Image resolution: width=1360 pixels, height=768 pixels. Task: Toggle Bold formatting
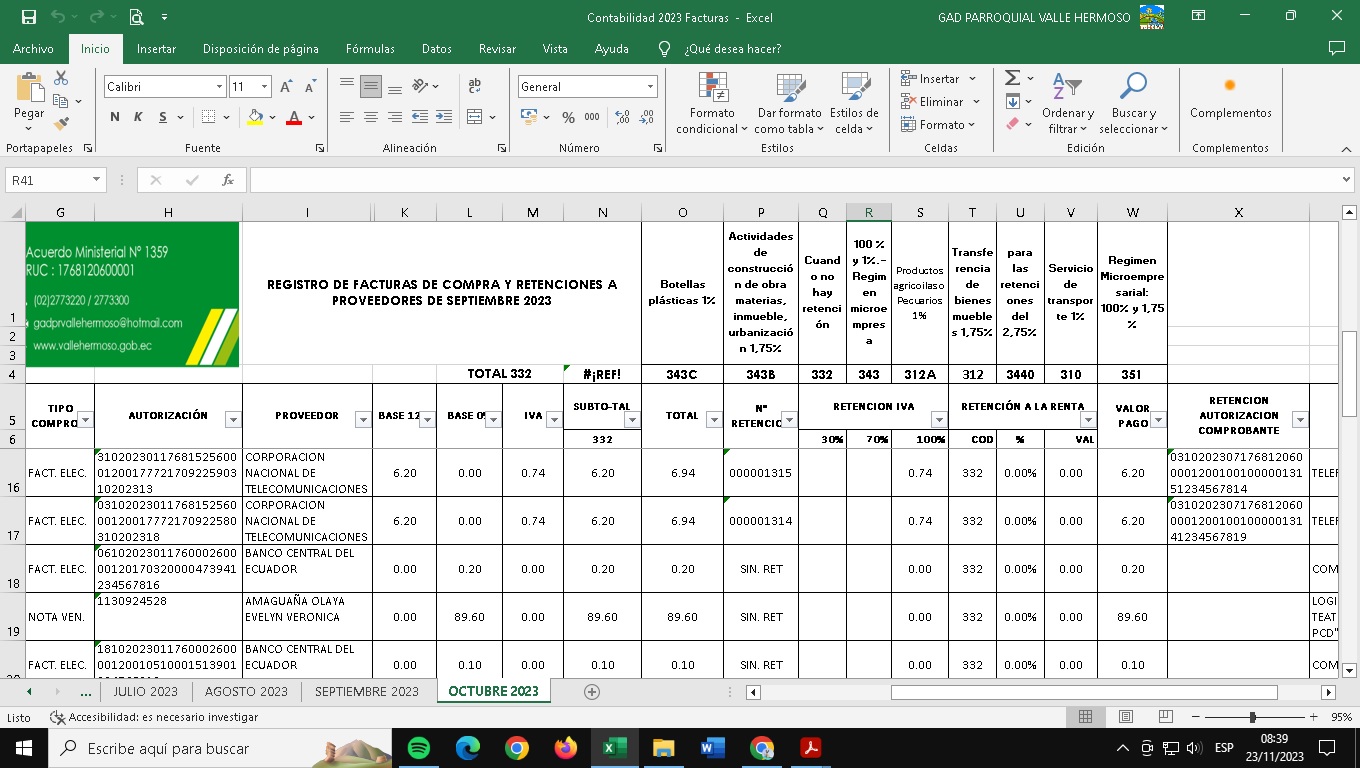tap(115, 118)
